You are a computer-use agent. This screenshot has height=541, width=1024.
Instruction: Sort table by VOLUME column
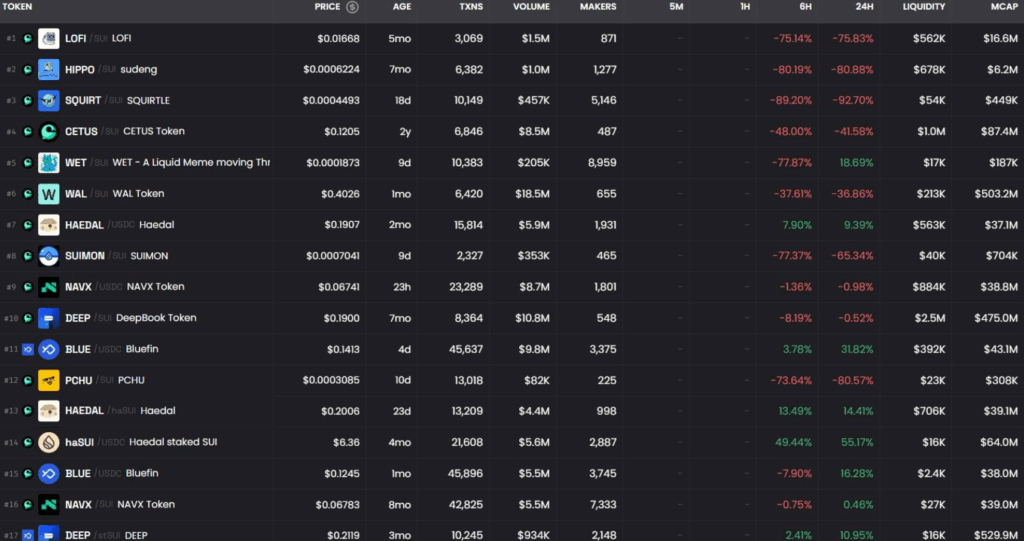[x=531, y=7]
